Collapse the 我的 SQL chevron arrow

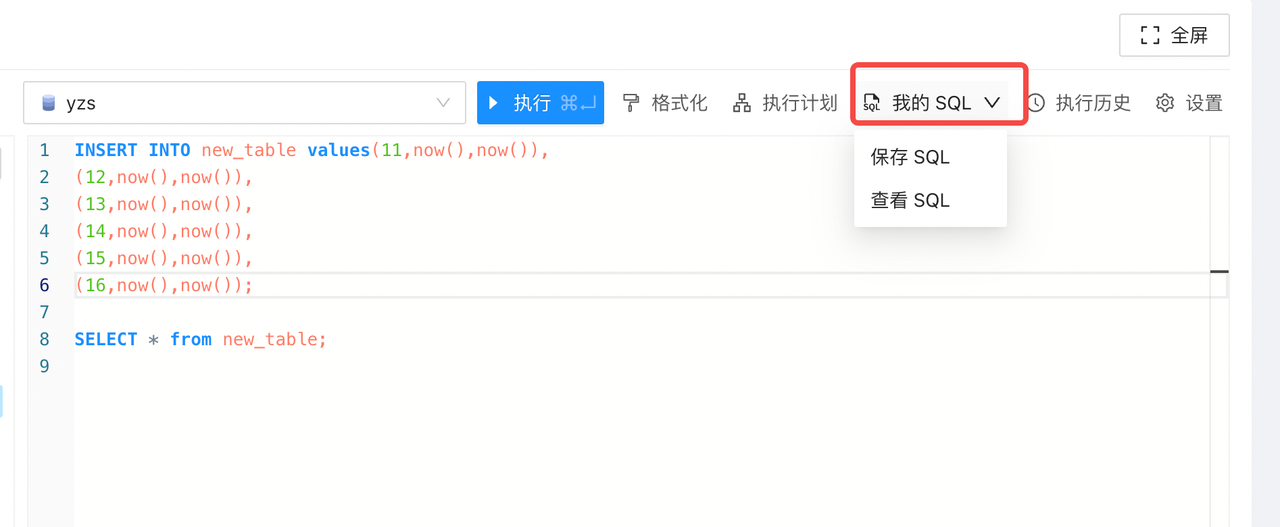[992, 103]
